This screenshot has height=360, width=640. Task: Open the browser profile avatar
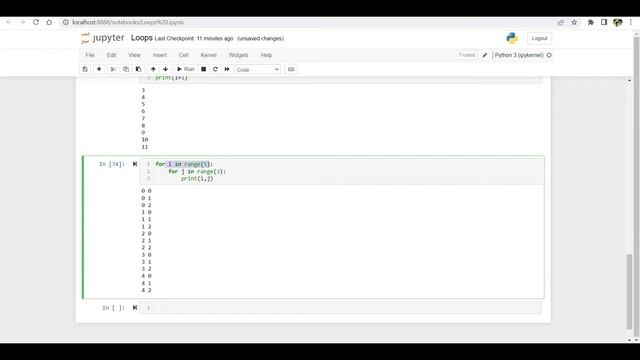click(618, 22)
